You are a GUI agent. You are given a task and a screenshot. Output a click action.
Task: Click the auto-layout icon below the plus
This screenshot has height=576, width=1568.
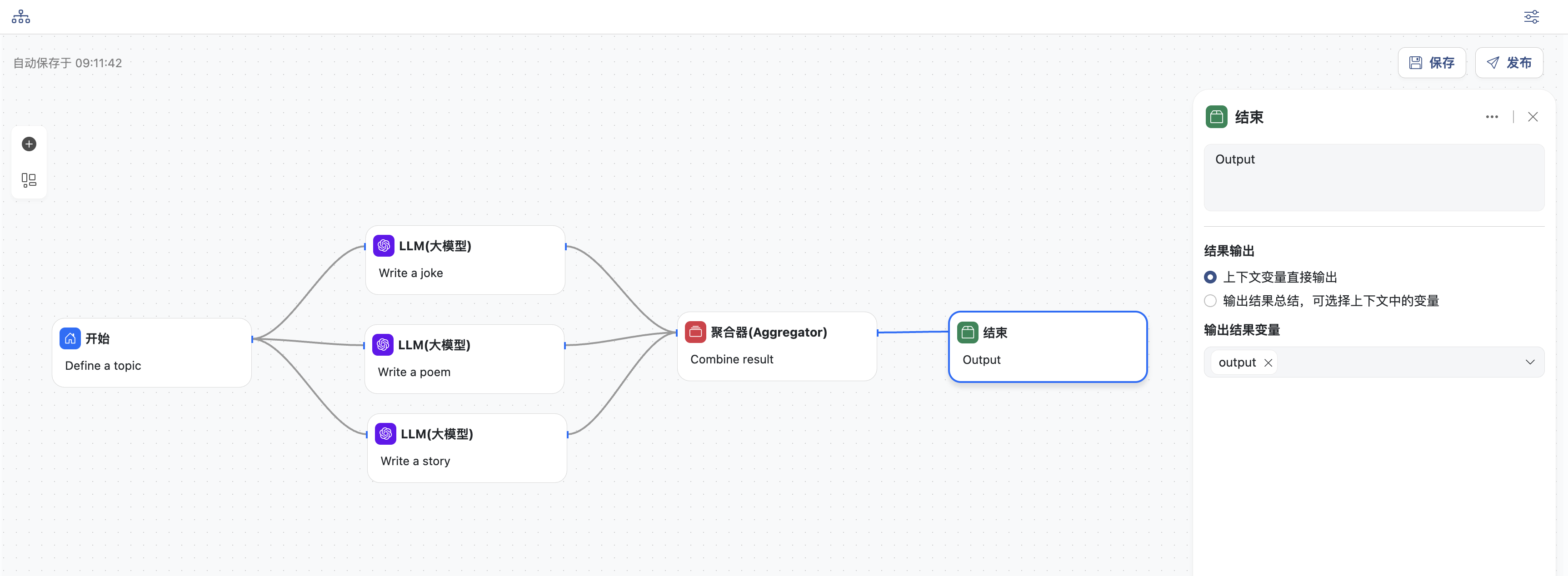pos(29,180)
